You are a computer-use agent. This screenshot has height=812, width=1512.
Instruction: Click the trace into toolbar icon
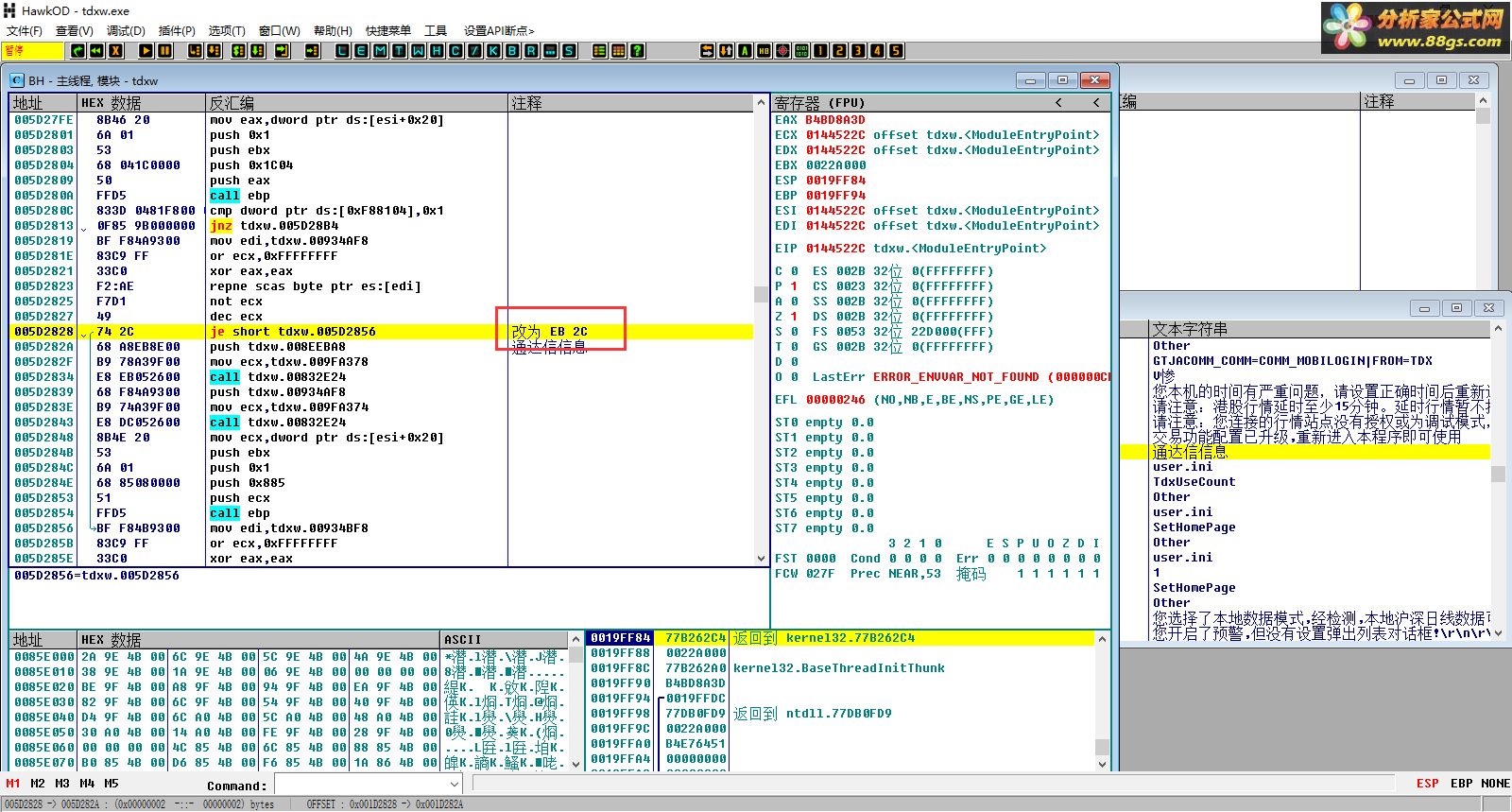point(239,51)
